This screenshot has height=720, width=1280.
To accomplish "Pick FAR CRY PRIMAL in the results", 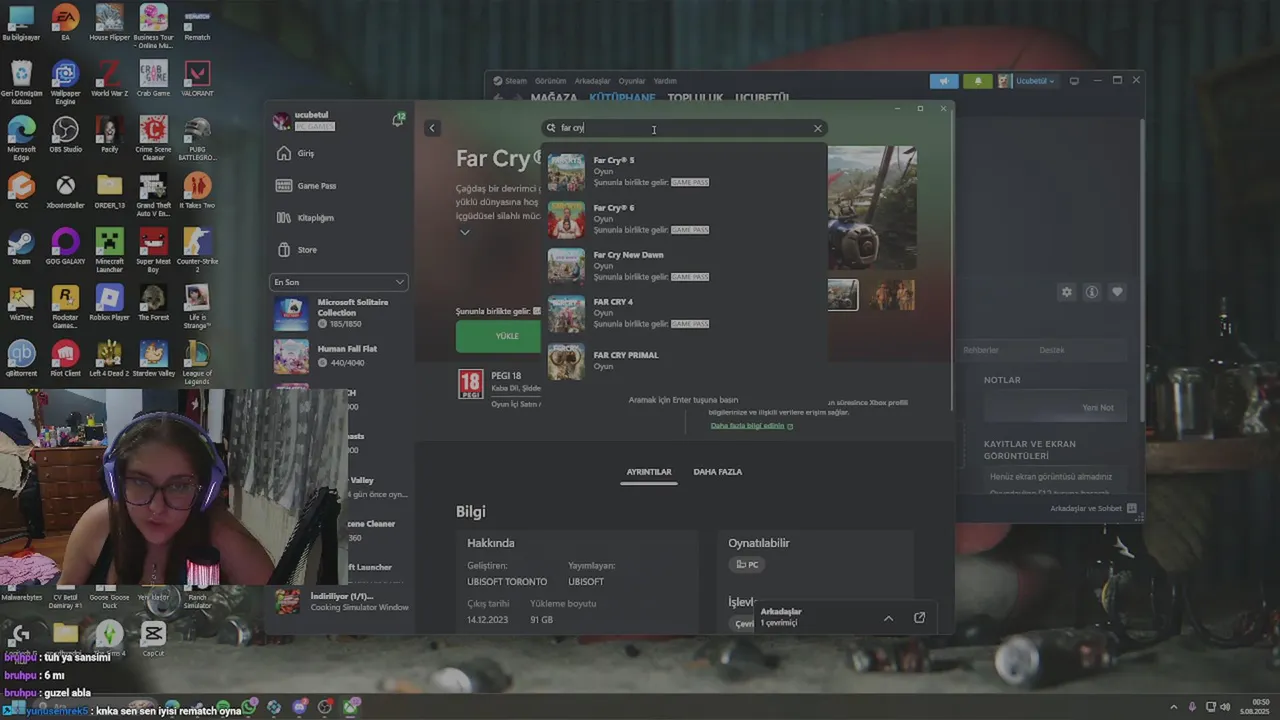I will (685, 360).
